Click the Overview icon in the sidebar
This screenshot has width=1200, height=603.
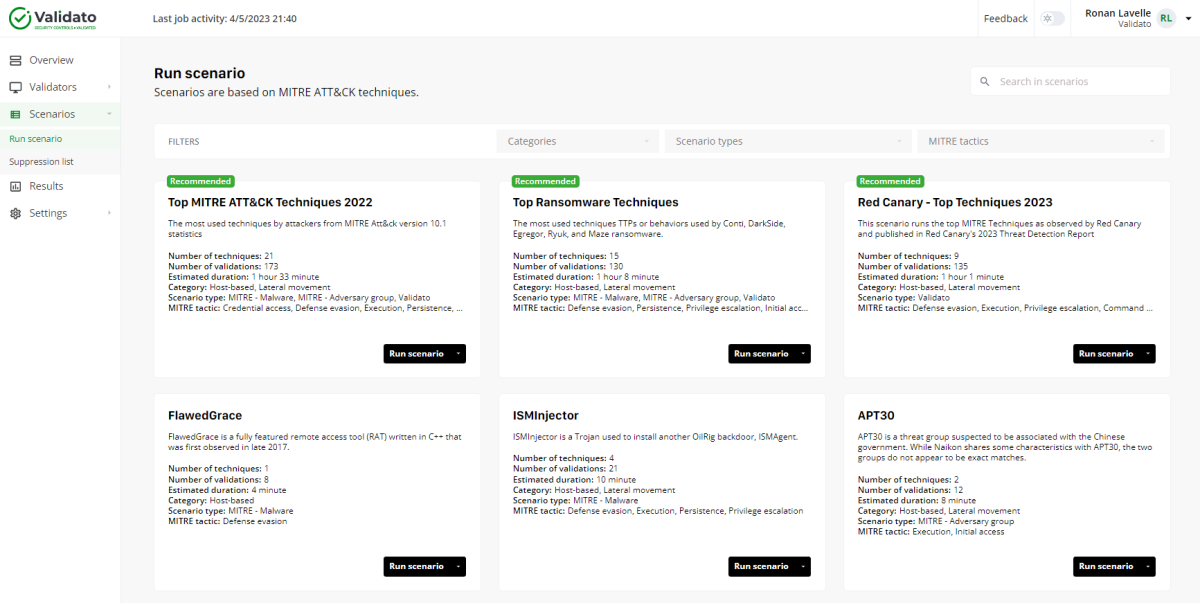coord(17,60)
